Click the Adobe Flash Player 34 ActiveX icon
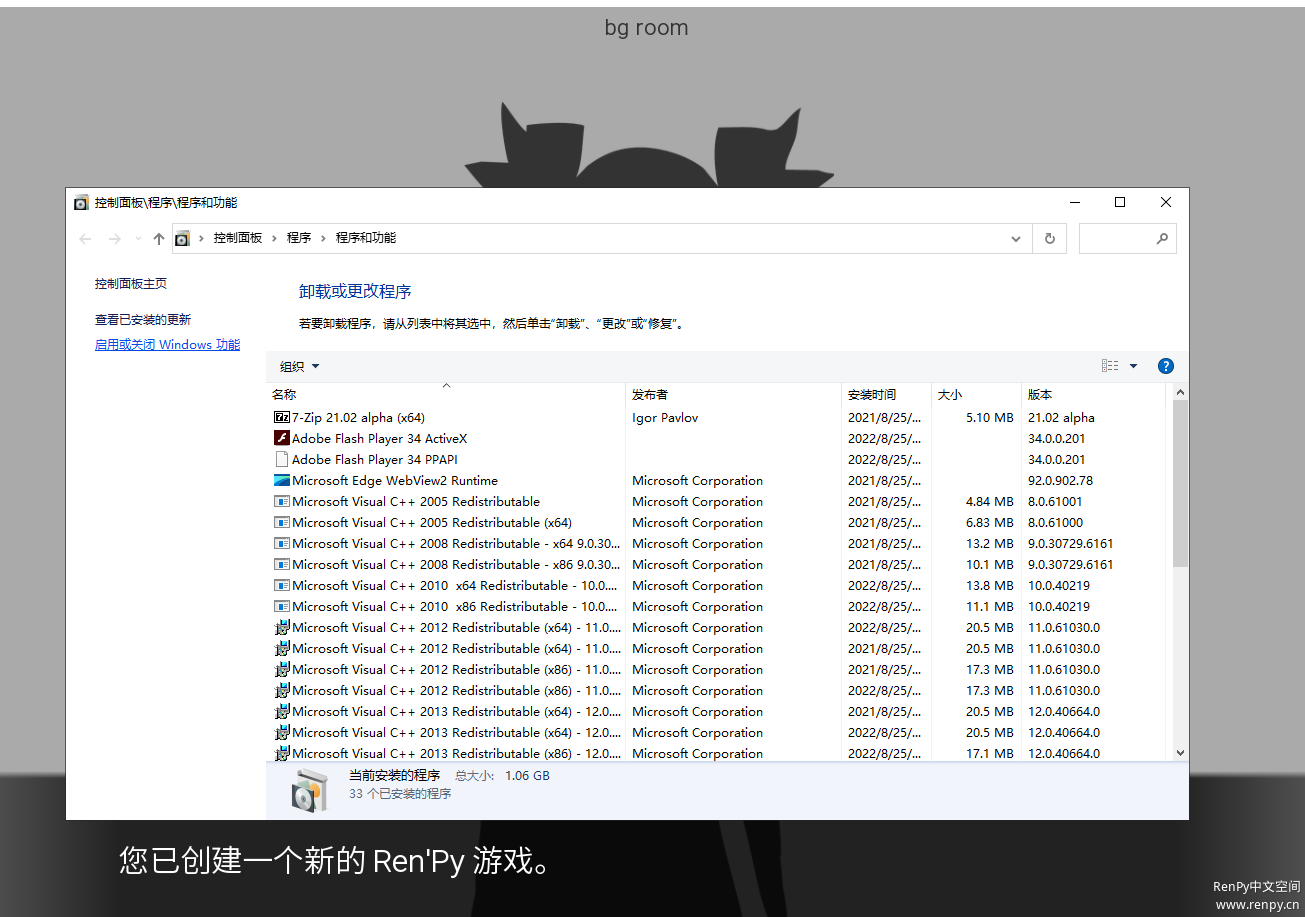The height and width of the screenshot is (917, 1305). [x=281, y=438]
